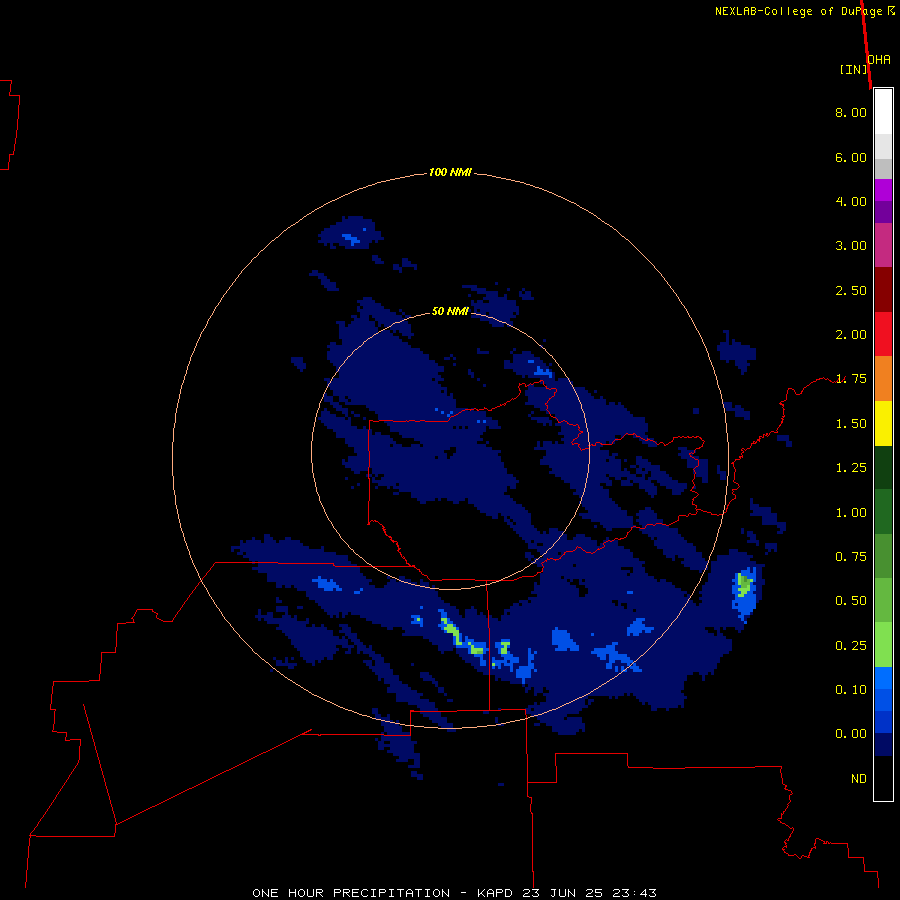The image size is (900, 900).
Task: Select the light blue swatch between 0.25 and 0.10
Action: click(883, 678)
